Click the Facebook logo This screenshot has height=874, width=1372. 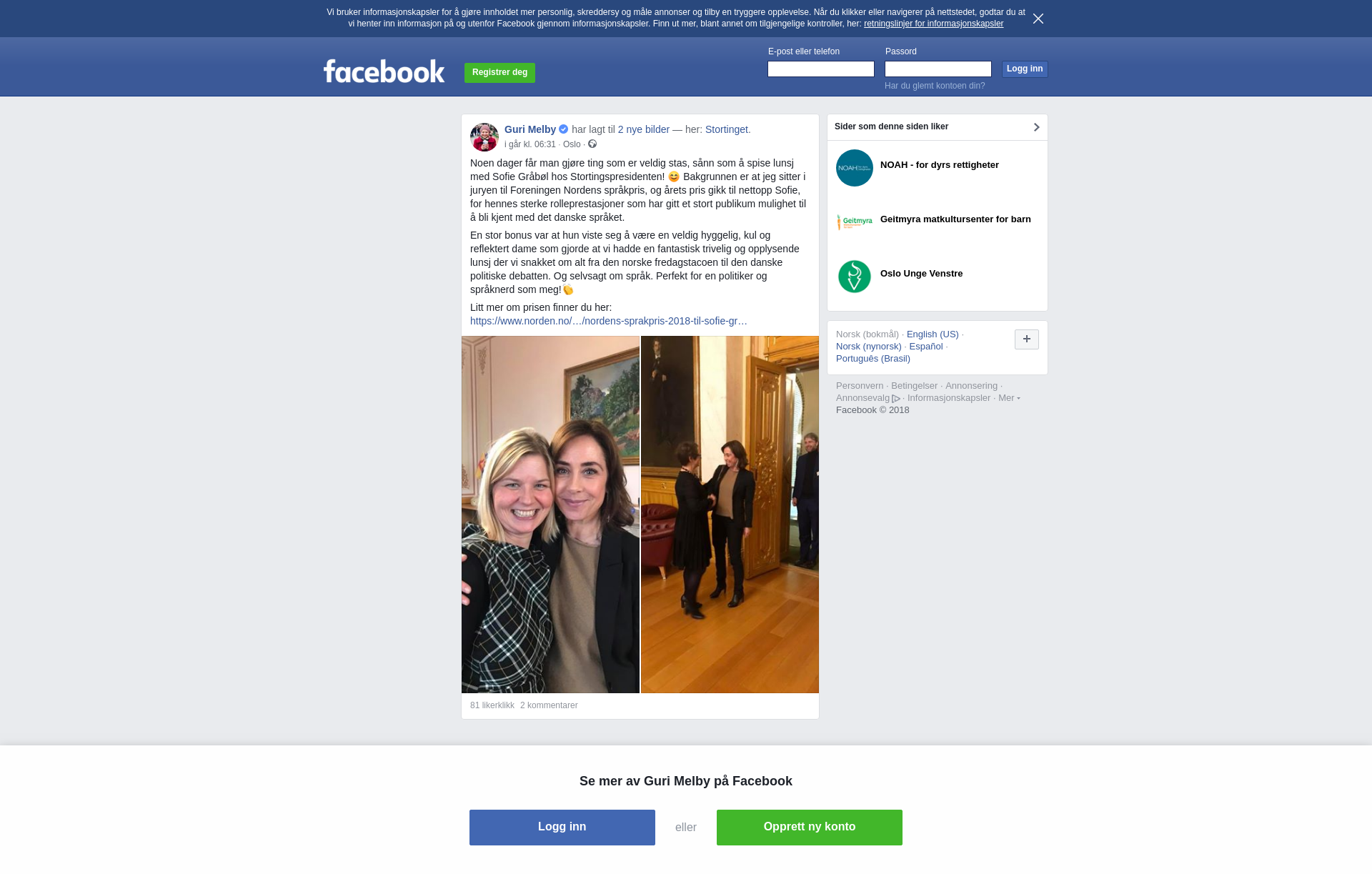point(384,71)
